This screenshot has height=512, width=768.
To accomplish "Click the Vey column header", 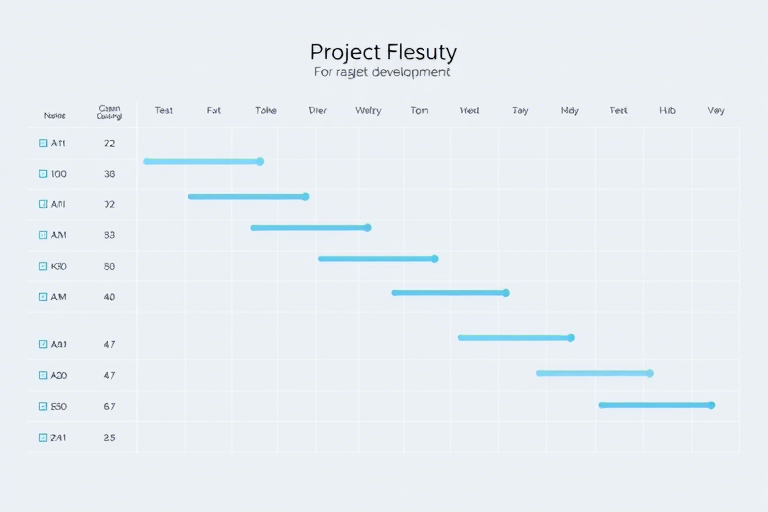I will [716, 111].
